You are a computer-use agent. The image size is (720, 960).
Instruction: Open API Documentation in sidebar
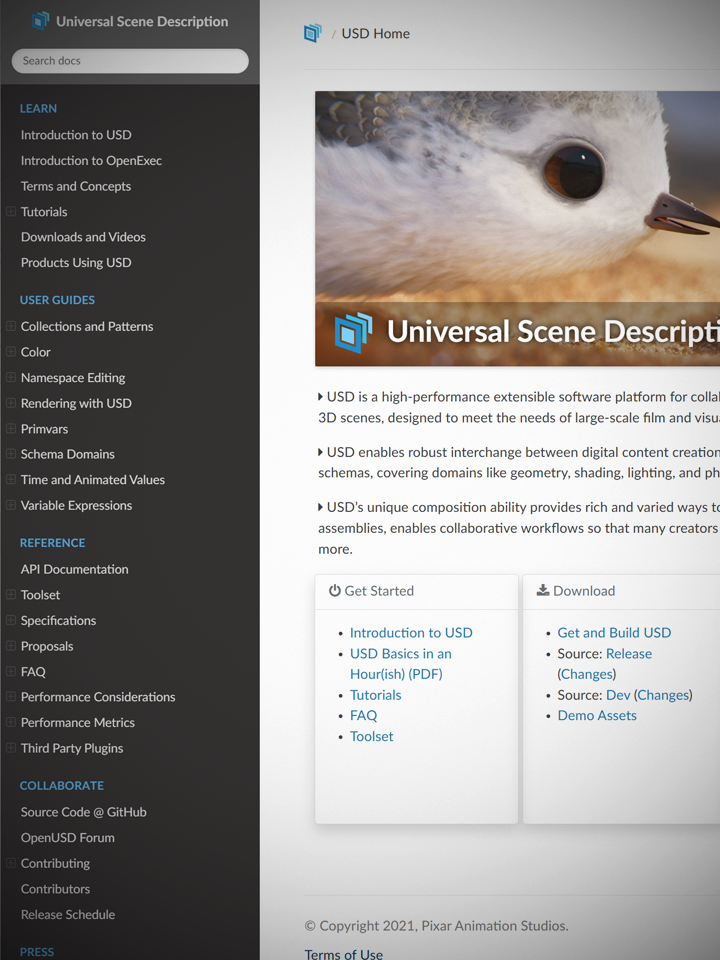click(75, 569)
